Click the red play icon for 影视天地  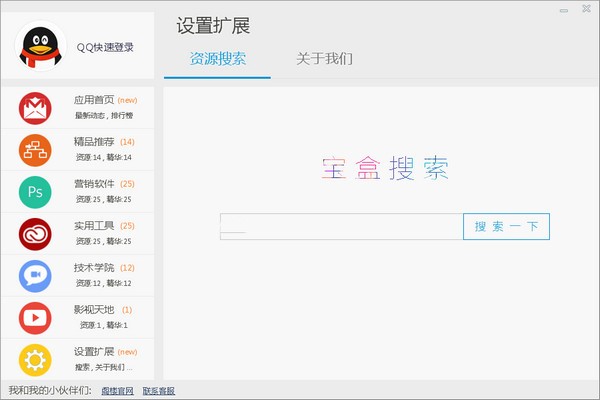click(35, 318)
